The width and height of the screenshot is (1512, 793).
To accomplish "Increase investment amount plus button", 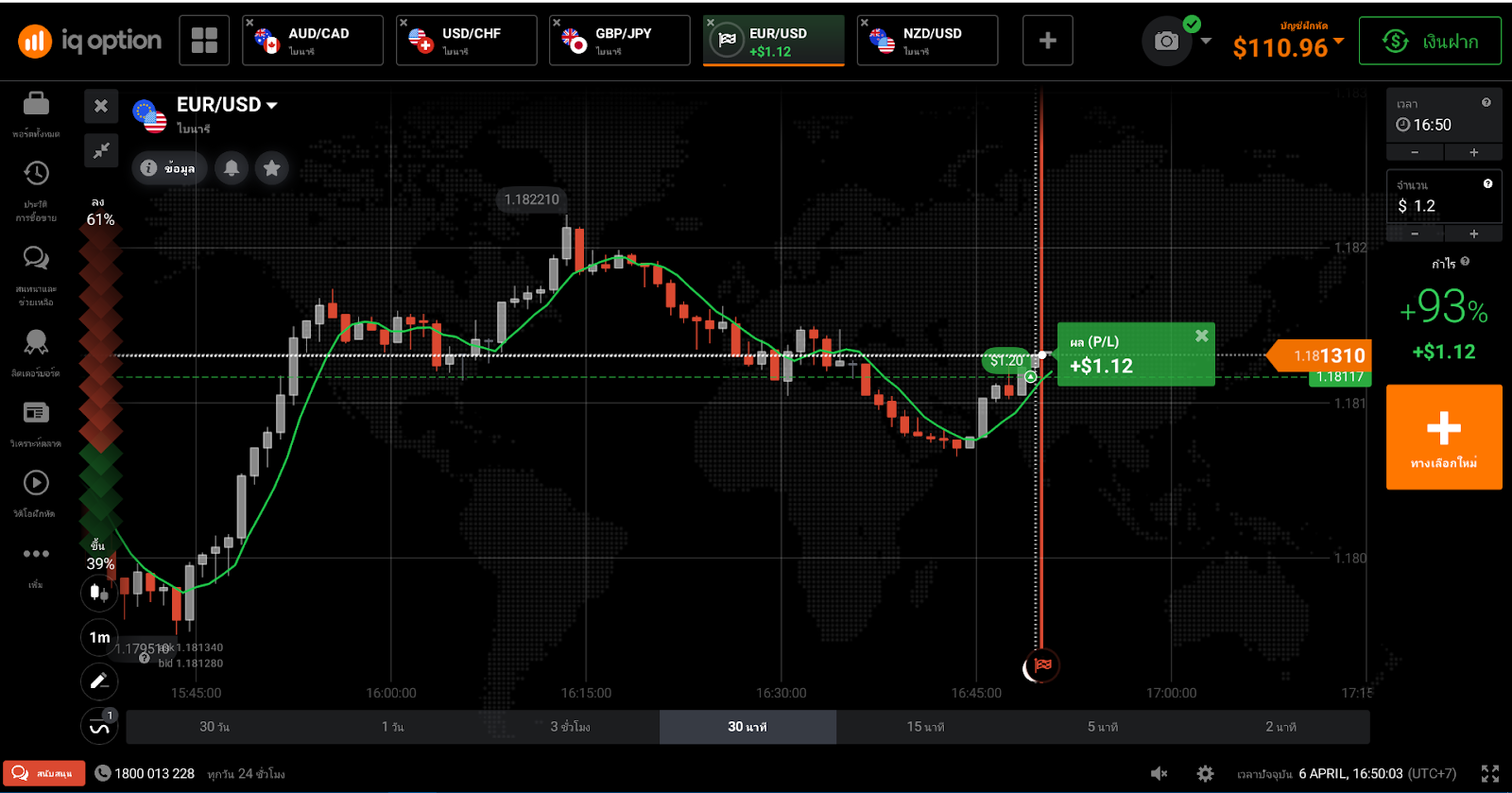I will 1473,233.
